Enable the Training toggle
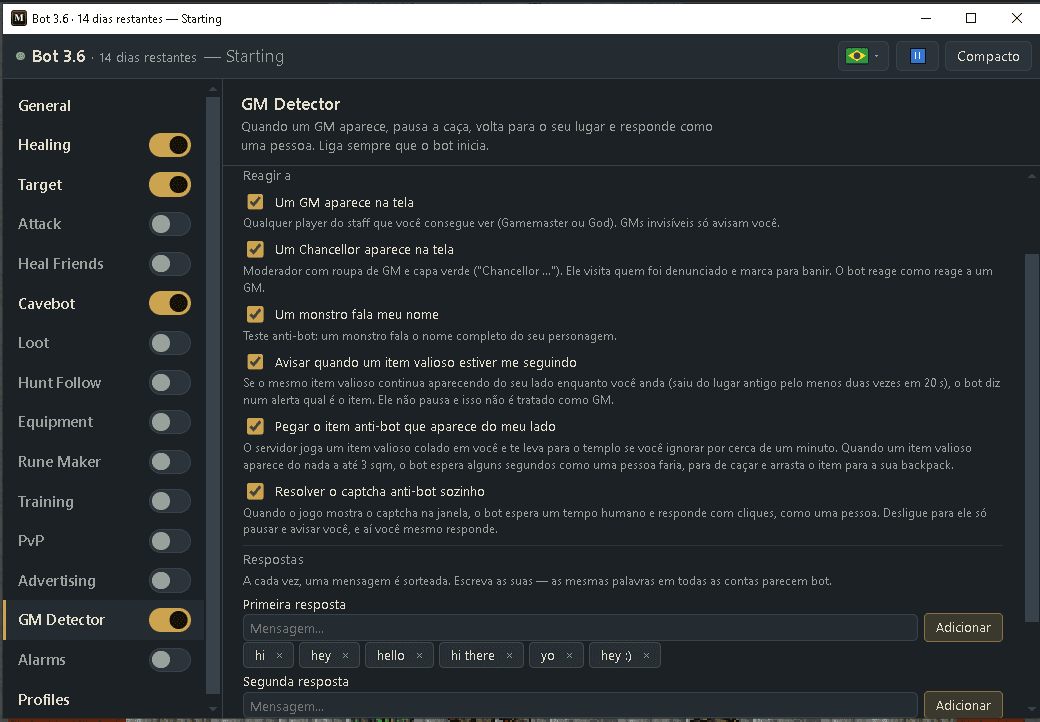Screen dimensions: 1040x722 pyautogui.click(x=170, y=501)
